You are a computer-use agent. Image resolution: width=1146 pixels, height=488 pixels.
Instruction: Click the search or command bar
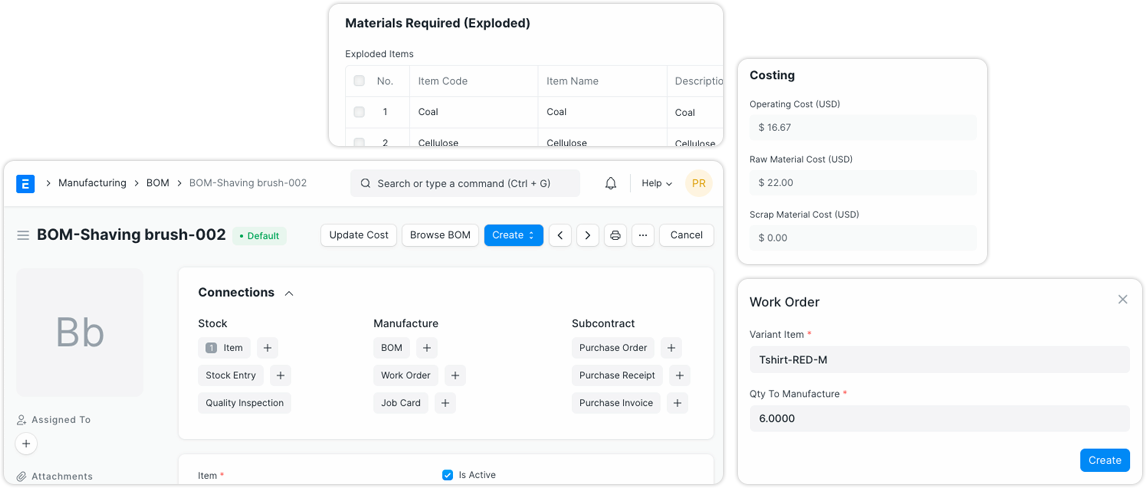click(x=465, y=183)
